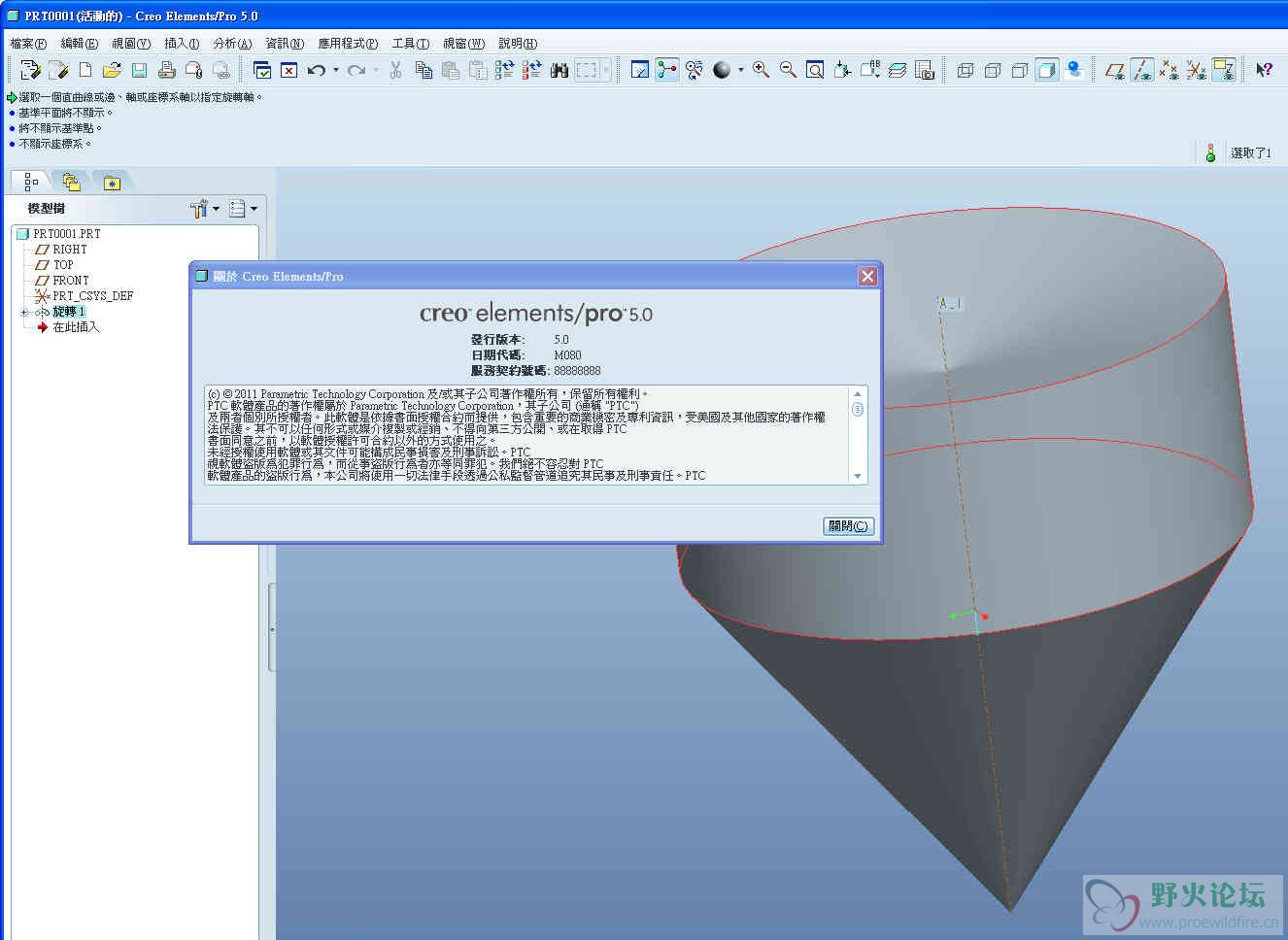Image resolution: width=1288 pixels, height=940 pixels.
Task: Click the Print icon
Action: click(166, 70)
